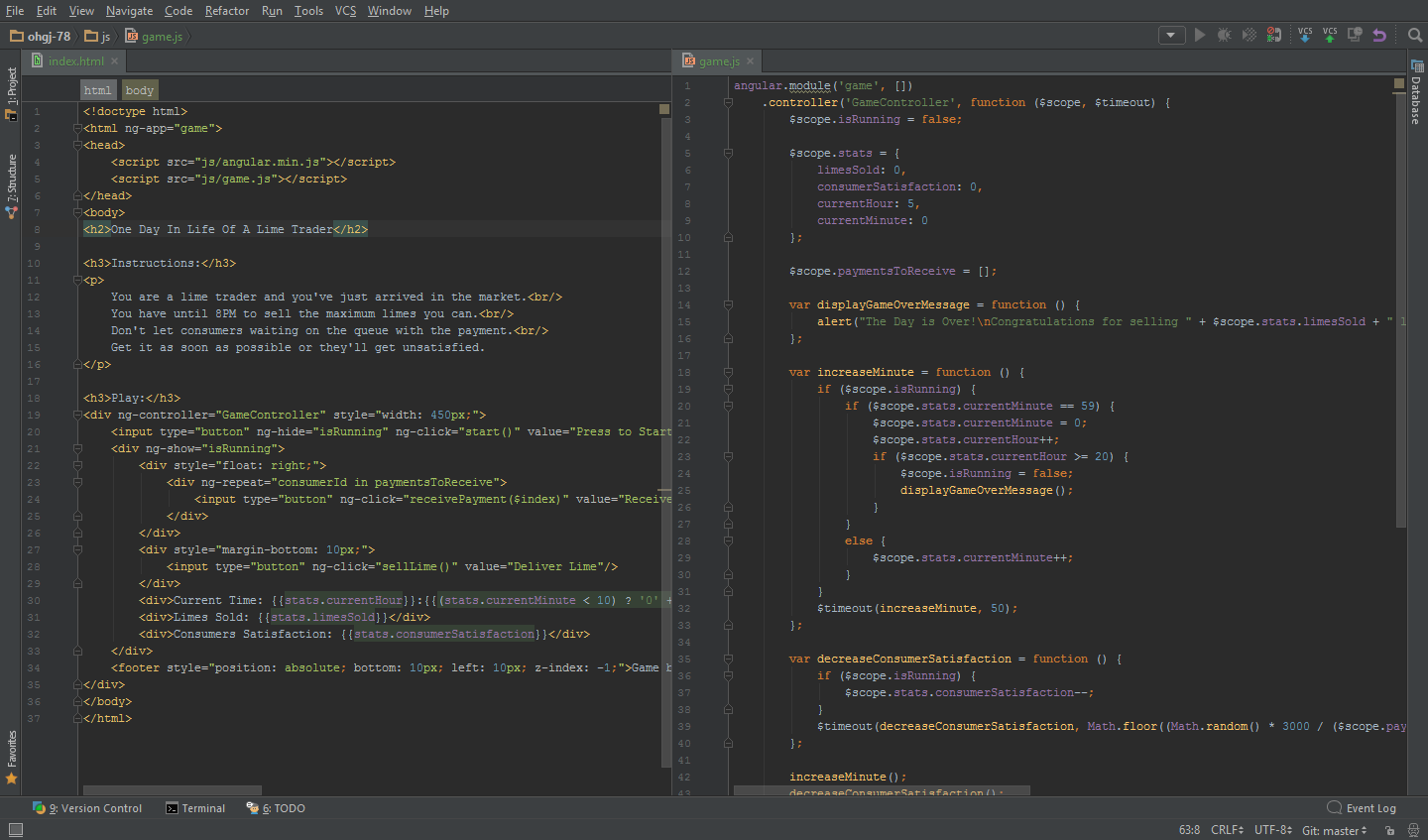The height and width of the screenshot is (840, 1428).
Task: Change UTF-8 file encoding in the status bar
Action: [1273, 830]
